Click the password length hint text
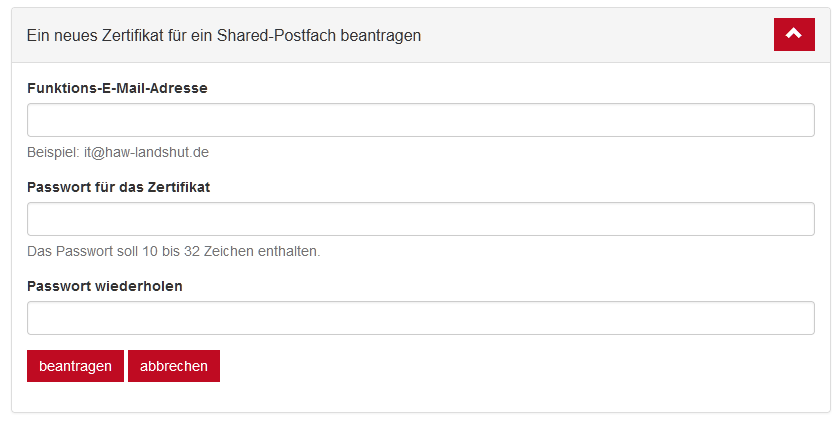 (173, 251)
